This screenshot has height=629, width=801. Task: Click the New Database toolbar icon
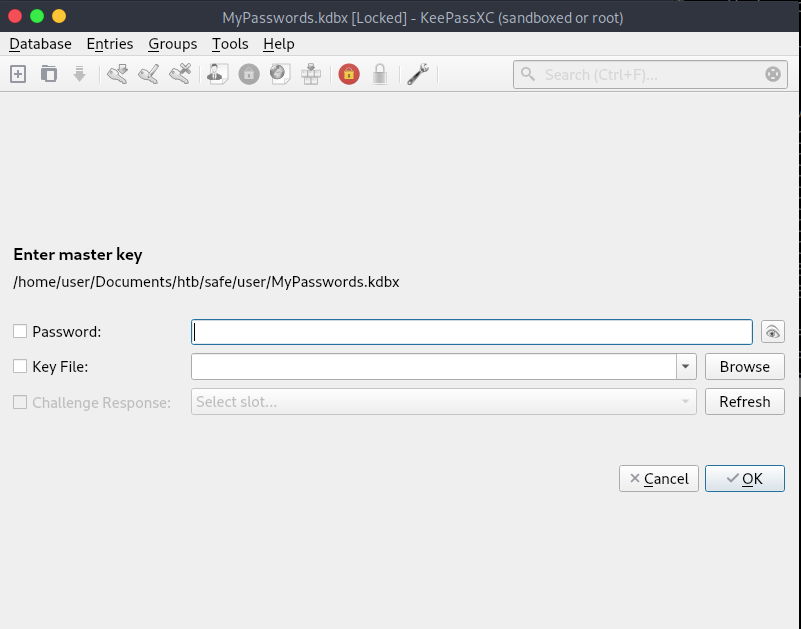tap(17, 74)
